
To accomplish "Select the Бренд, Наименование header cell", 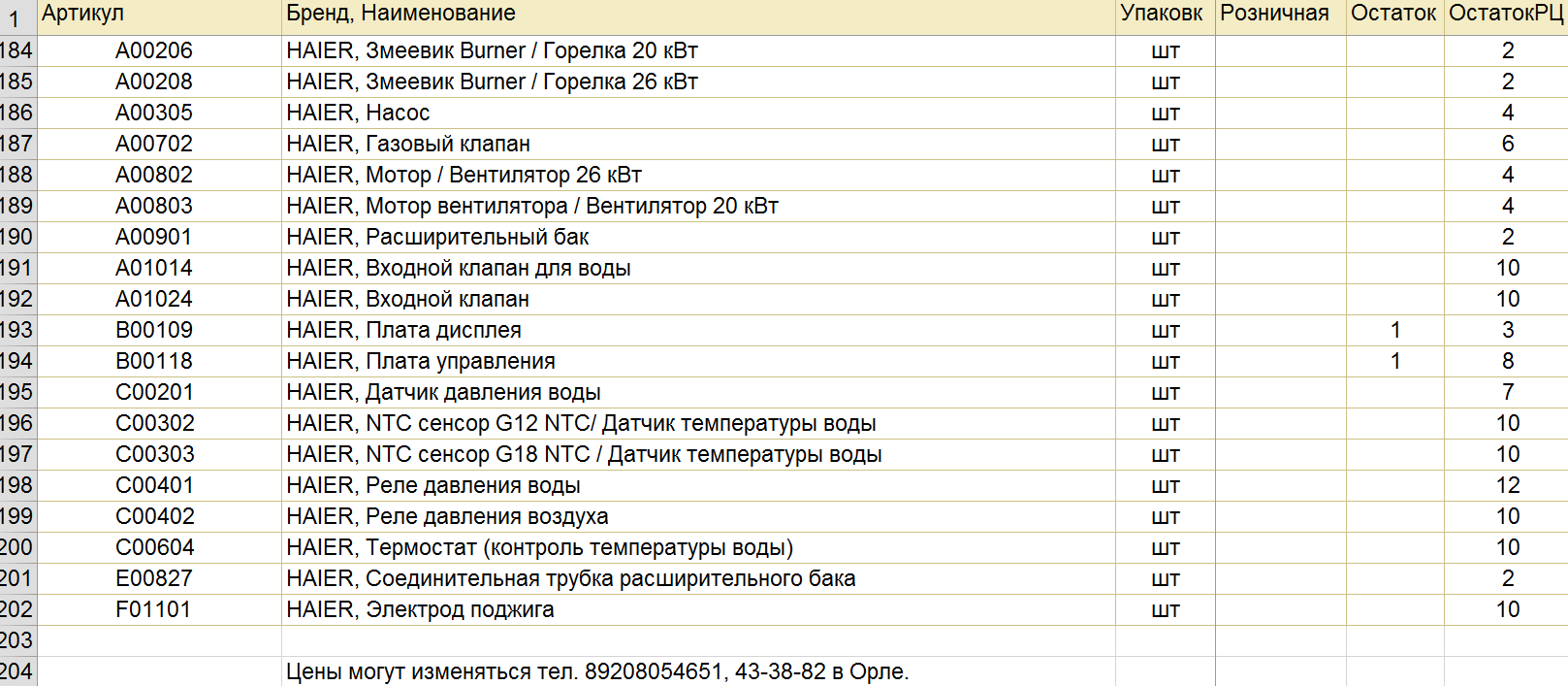I will 698,17.
